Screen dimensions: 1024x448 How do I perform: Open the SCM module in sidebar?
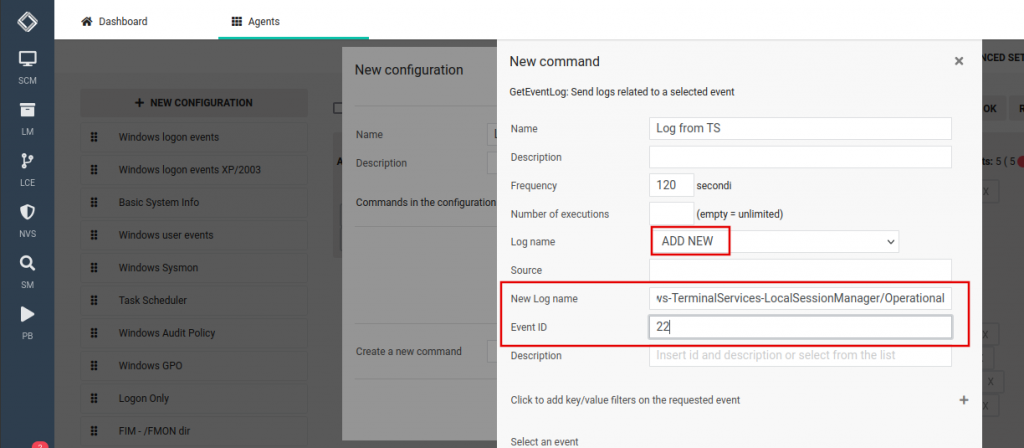coord(27,68)
